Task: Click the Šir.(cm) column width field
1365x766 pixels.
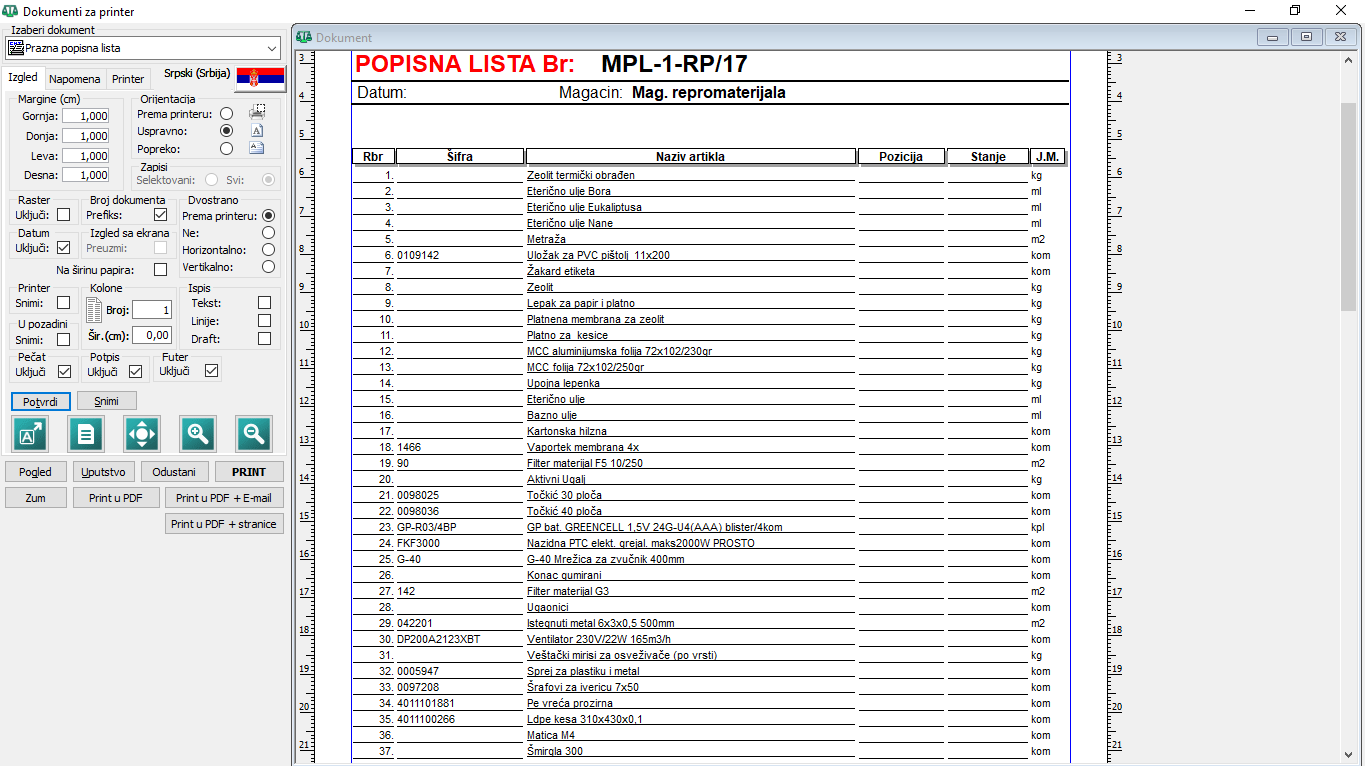Action: pos(152,335)
